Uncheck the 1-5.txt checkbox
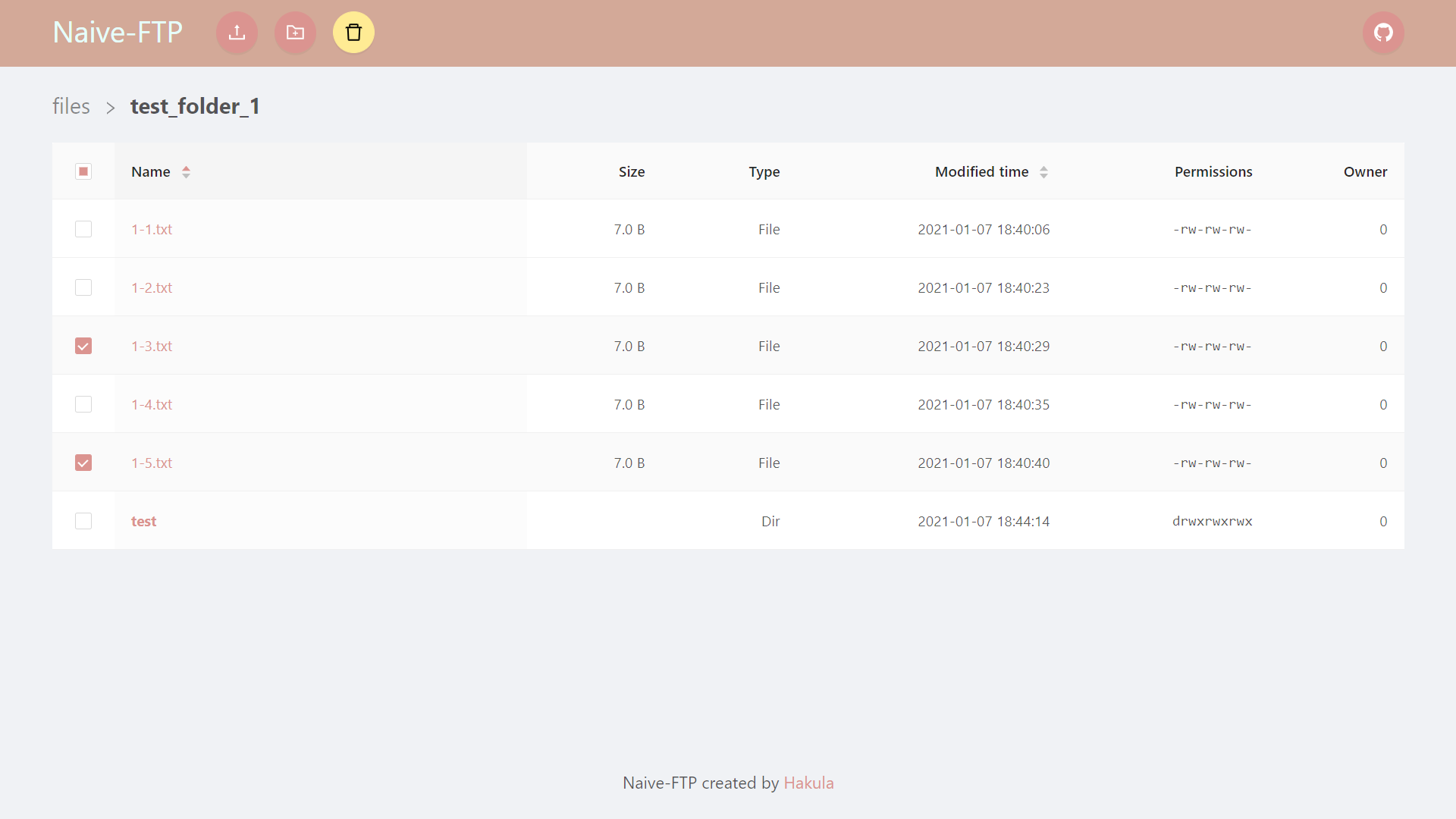Screen dimensions: 1456x819 tap(83, 463)
